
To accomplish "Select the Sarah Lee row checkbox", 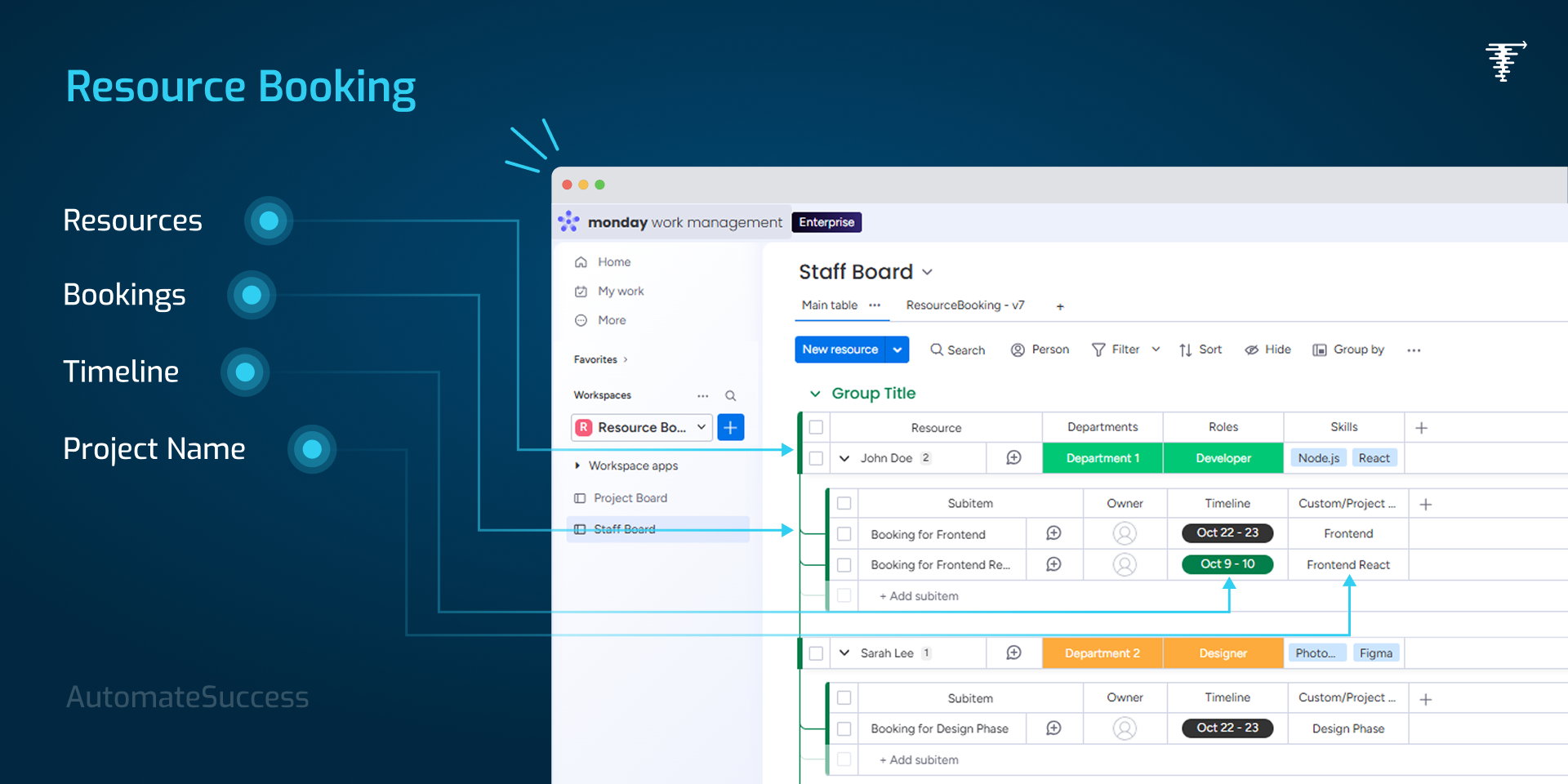I will click(x=816, y=653).
